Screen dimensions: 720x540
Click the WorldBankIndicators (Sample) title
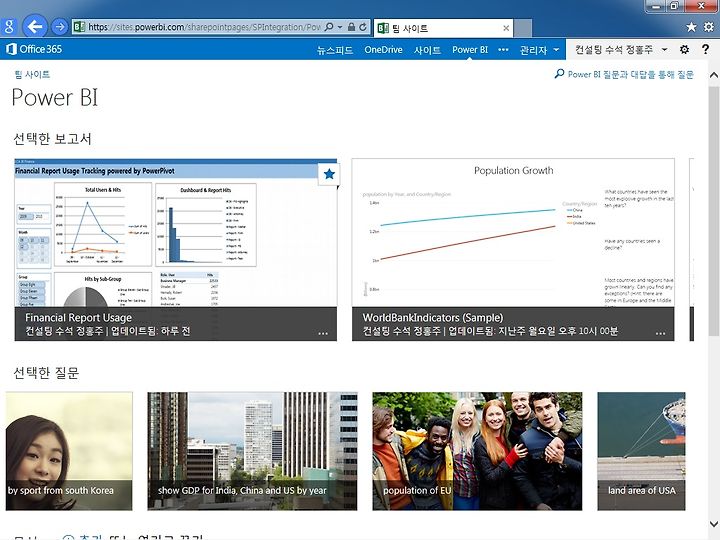(x=433, y=317)
